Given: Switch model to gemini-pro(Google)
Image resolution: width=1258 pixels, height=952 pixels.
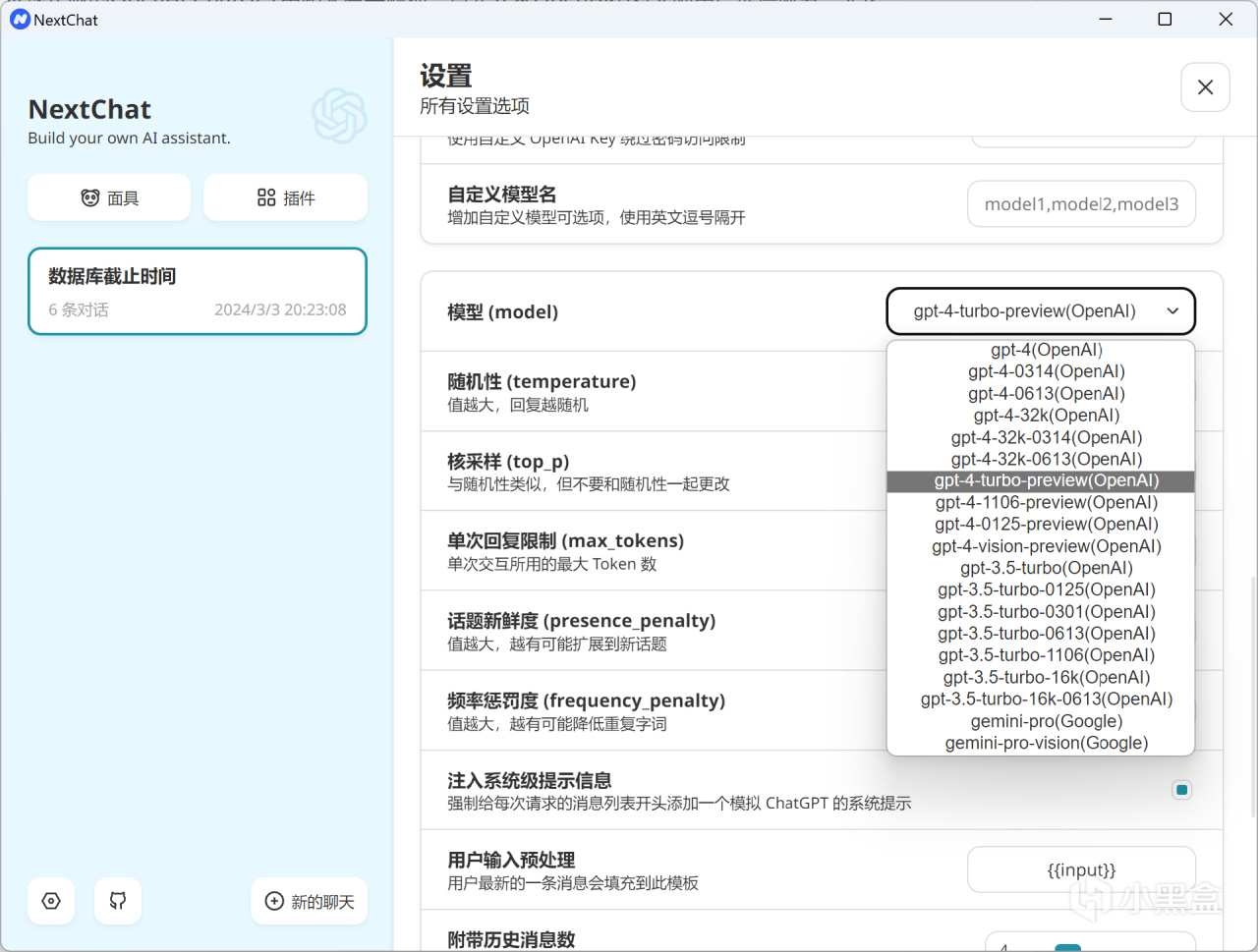Looking at the screenshot, I should [x=1041, y=721].
